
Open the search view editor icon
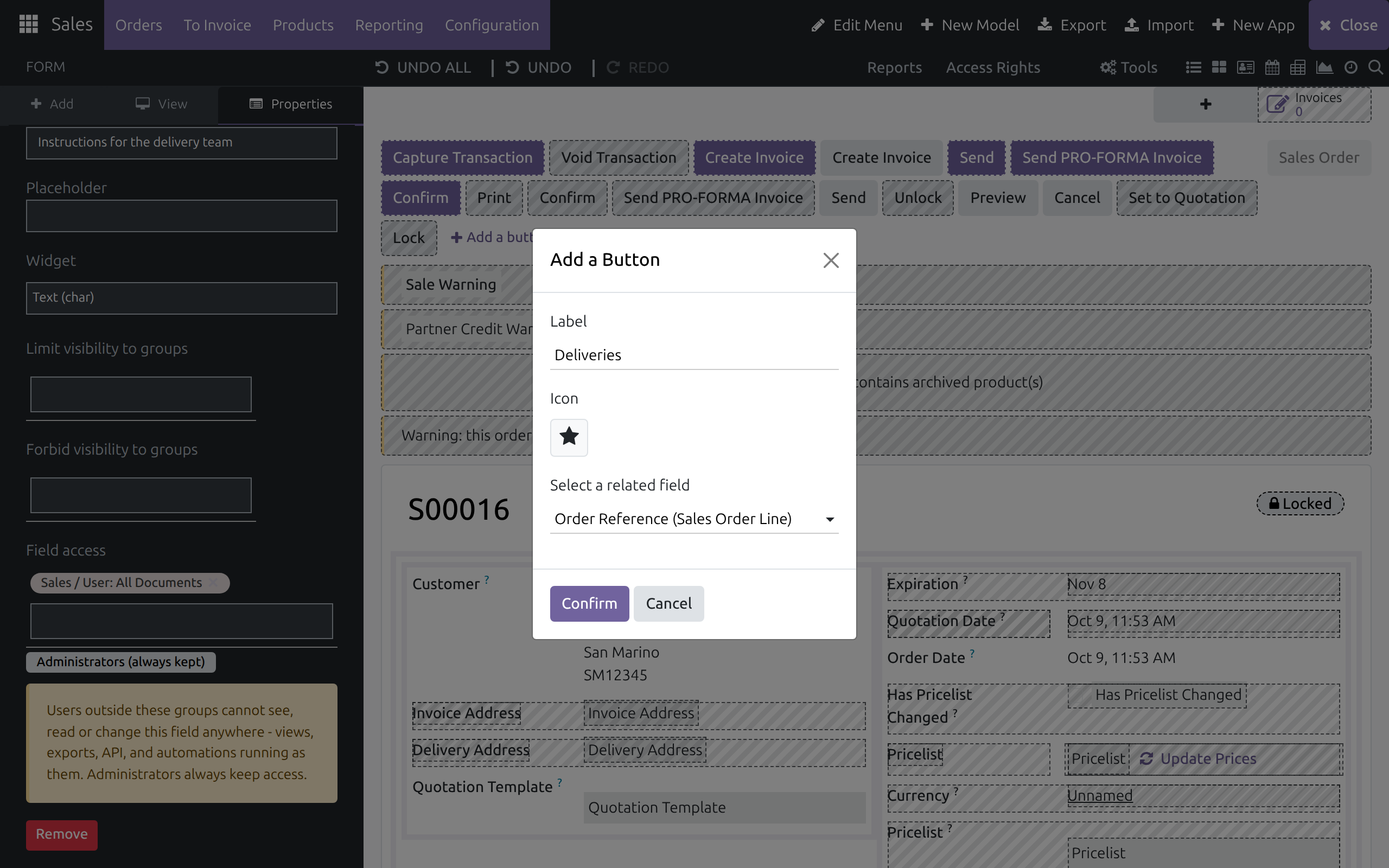1376,68
